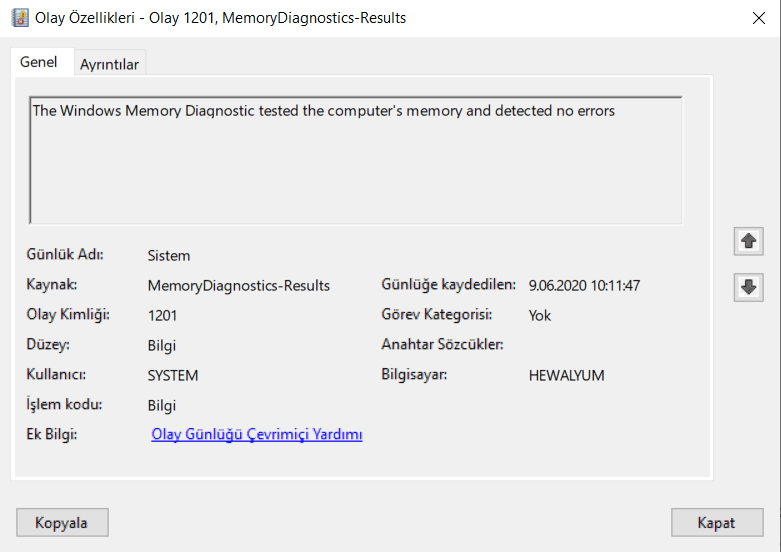The image size is (781, 552).
Task: Select the Bilgisayar name HEWALYUM
Action: (x=566, y=375)
